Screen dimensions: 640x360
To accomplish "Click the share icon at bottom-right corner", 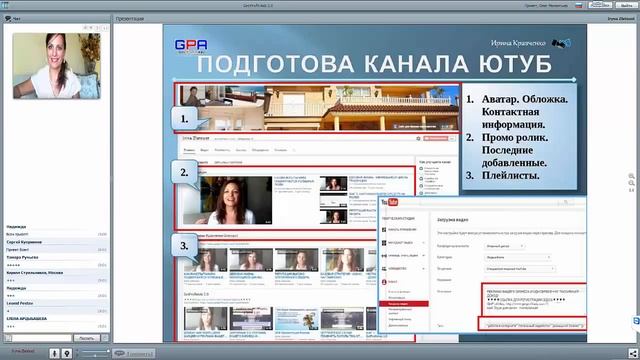I will pos(633,353).
